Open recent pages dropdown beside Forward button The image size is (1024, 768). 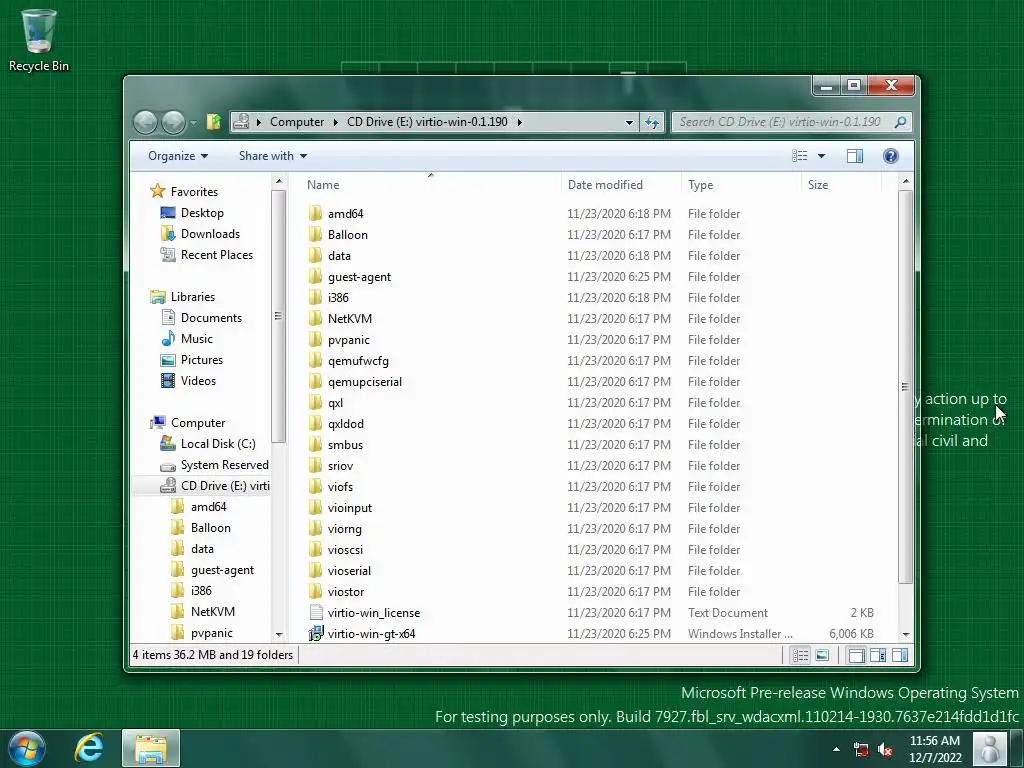(193, 122)
